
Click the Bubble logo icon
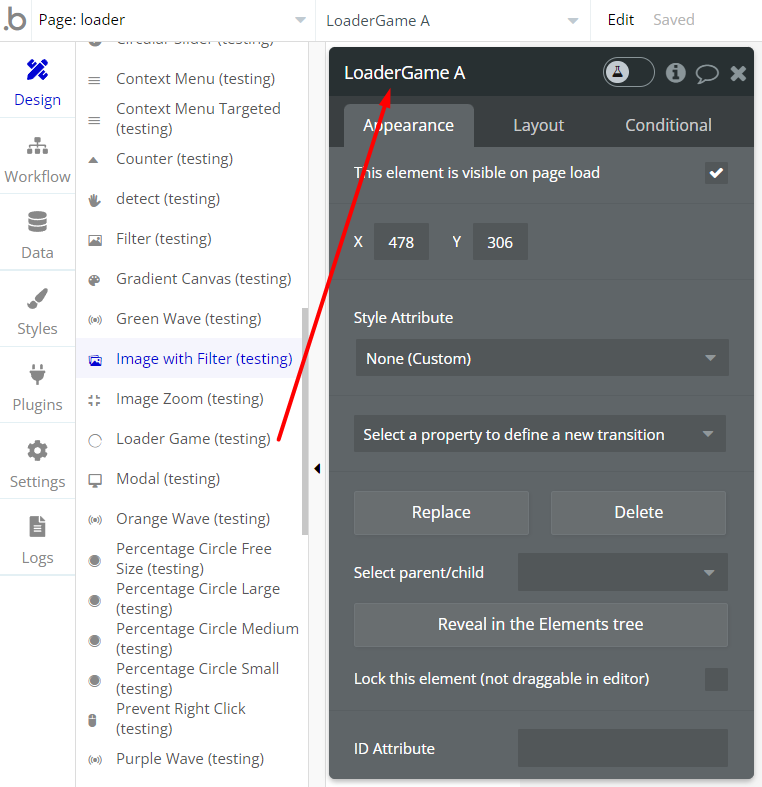tap(15, 20)
